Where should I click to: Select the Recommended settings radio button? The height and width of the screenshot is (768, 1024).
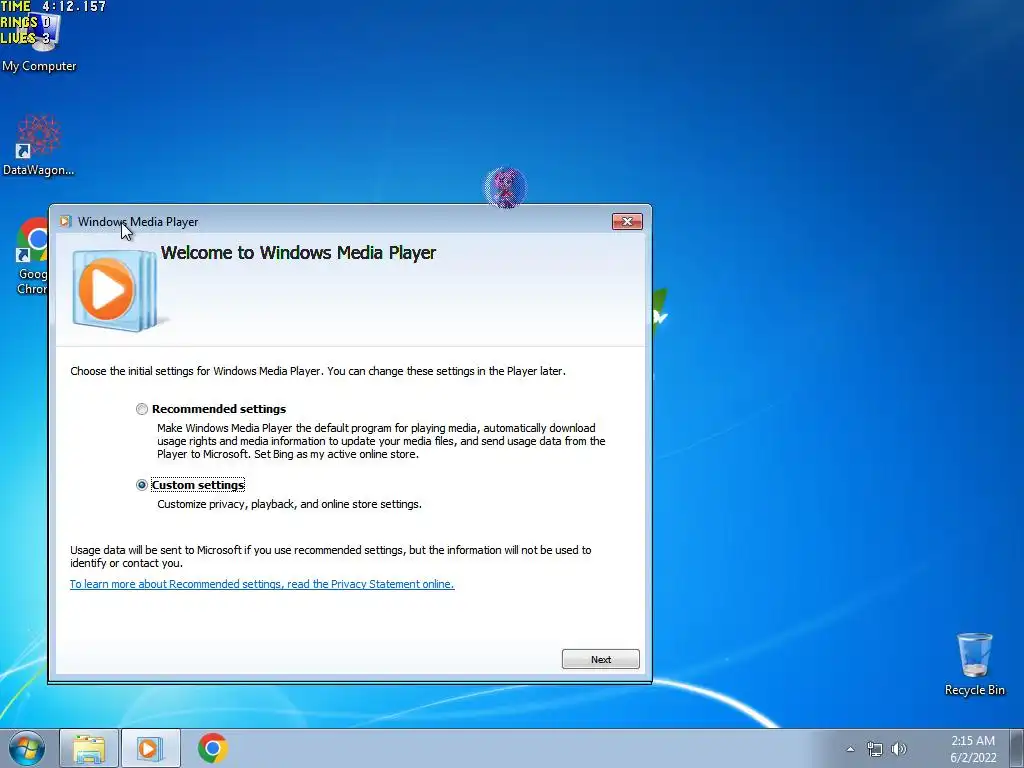tap(142, 409)
